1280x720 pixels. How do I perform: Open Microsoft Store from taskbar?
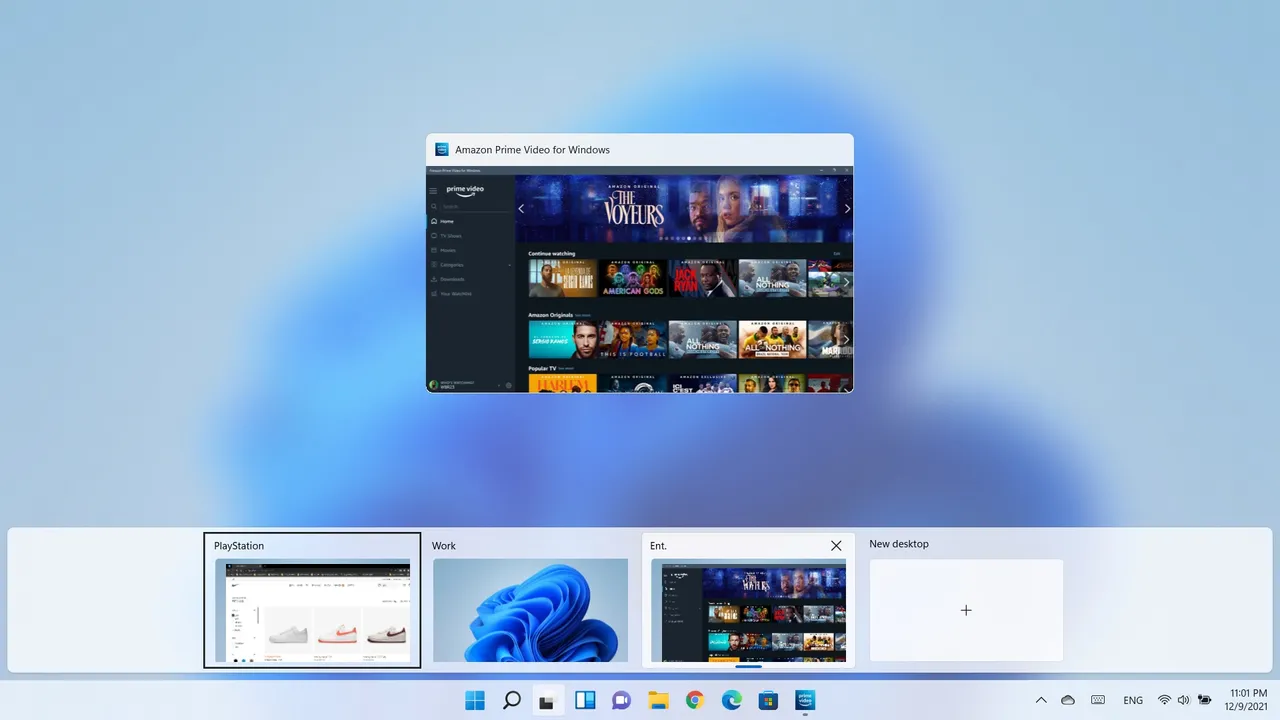pos(768,700)
